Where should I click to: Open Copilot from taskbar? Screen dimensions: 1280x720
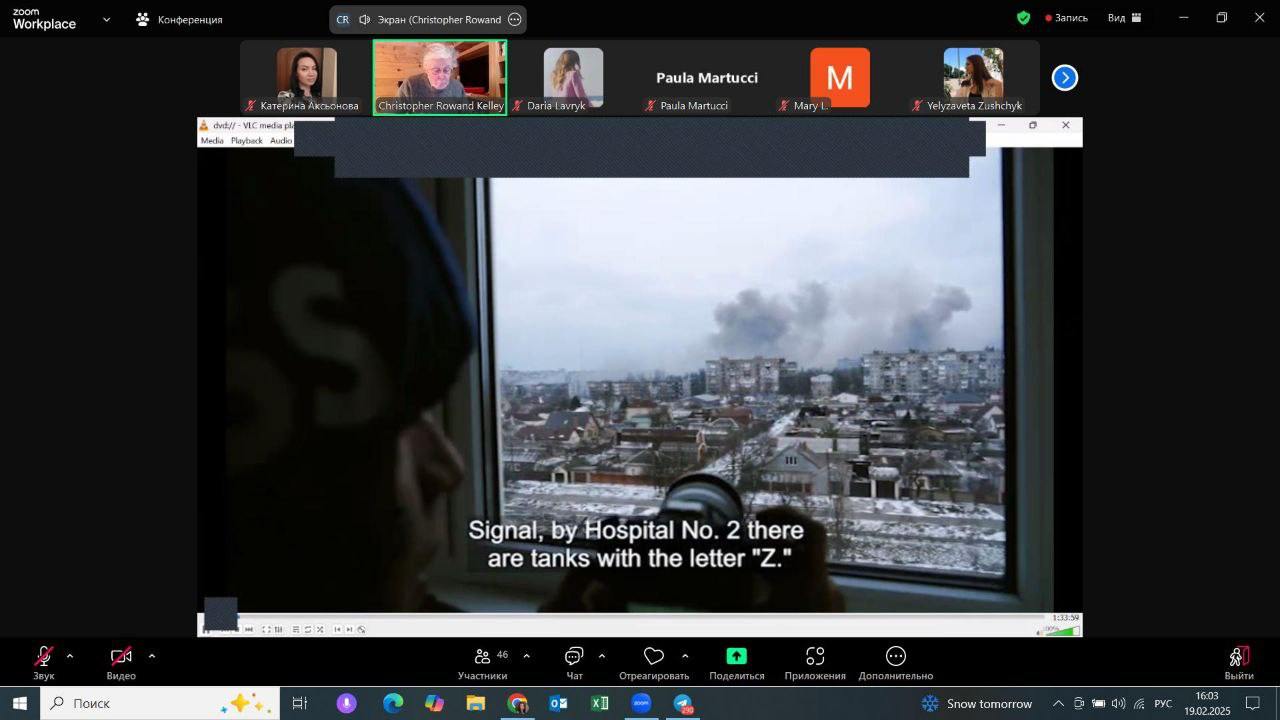click(x=434, y=703)
